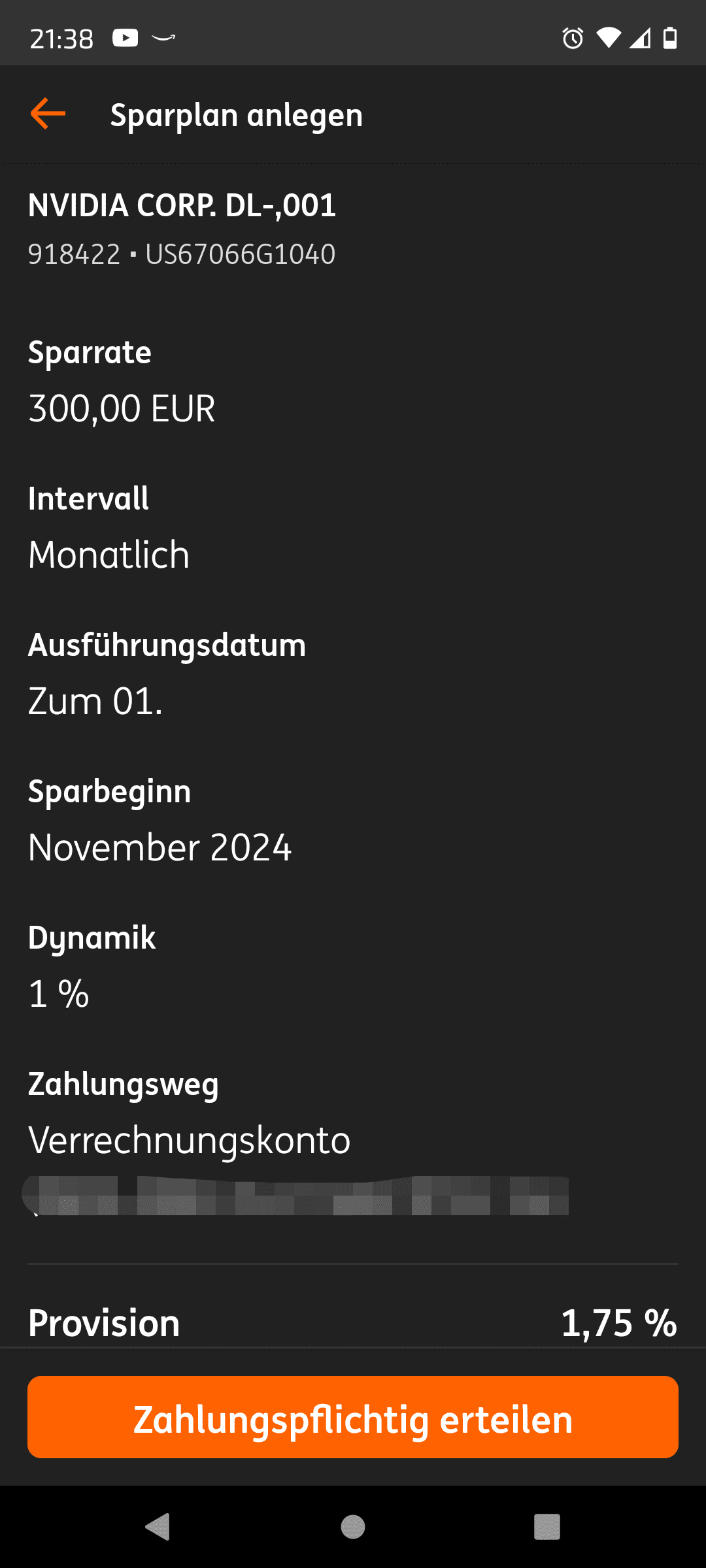The image size is (706, 1568).
Task: Tap the Zahlungsweg Verrechnungskonto entry
Action: 190,1141
